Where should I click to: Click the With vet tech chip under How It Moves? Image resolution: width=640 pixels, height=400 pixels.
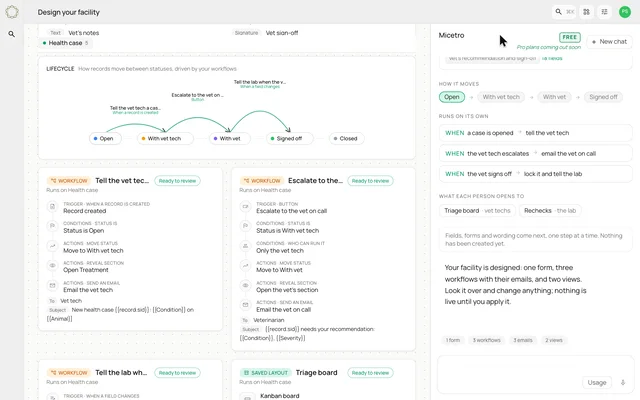coord(501,97)
